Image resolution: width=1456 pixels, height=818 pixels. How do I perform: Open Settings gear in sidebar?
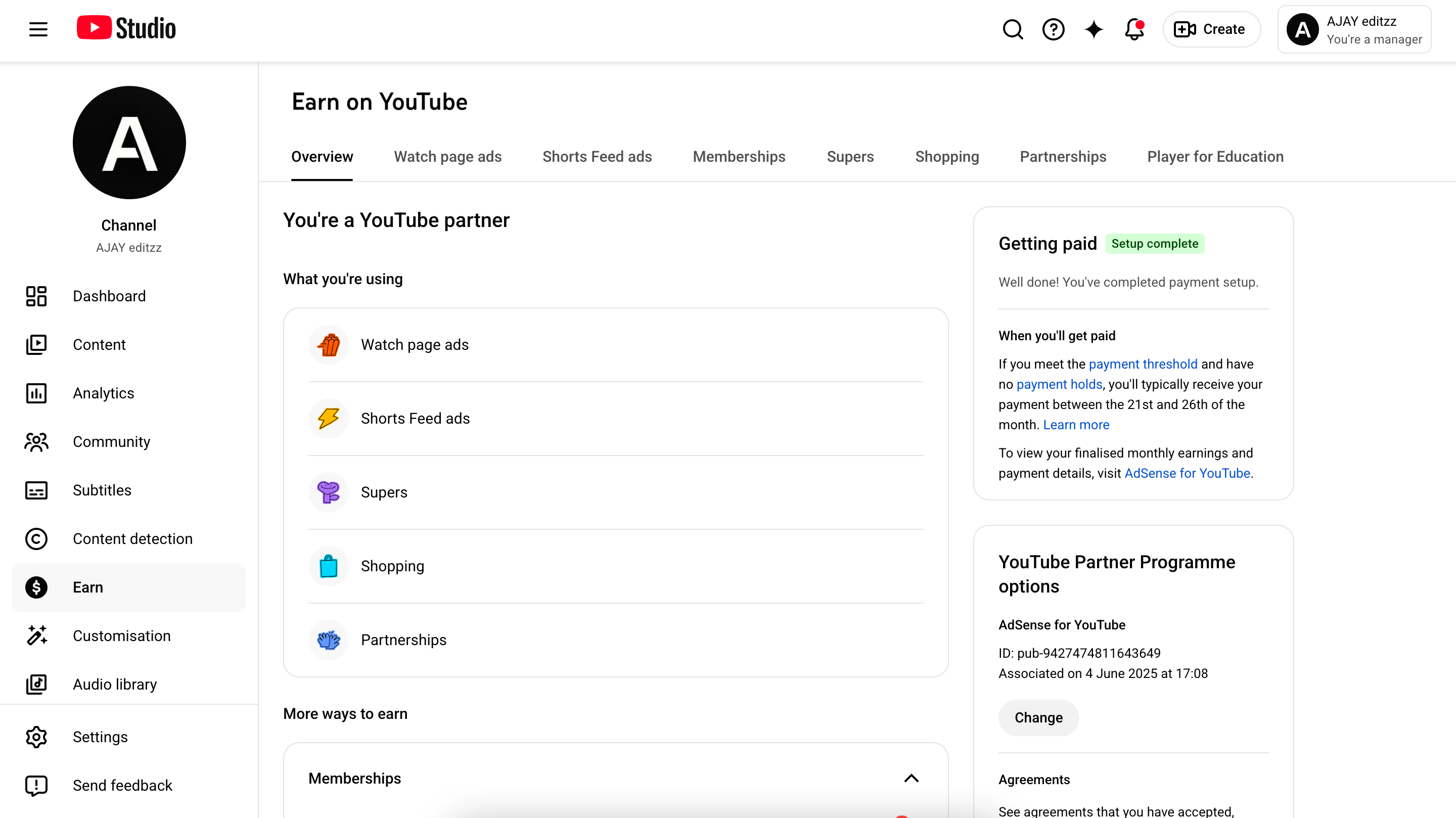point(100,737)
